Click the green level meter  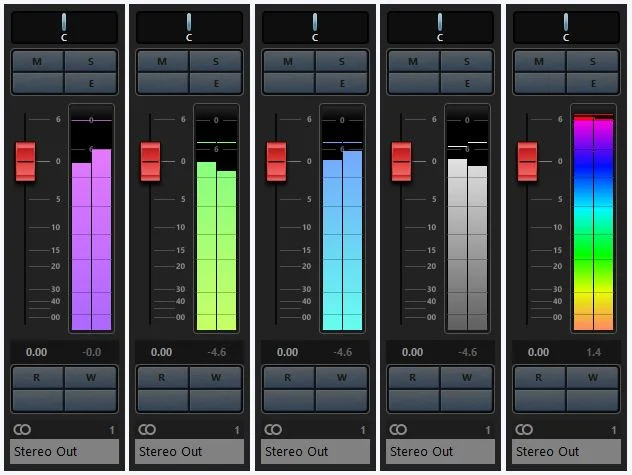coord(216,219)
